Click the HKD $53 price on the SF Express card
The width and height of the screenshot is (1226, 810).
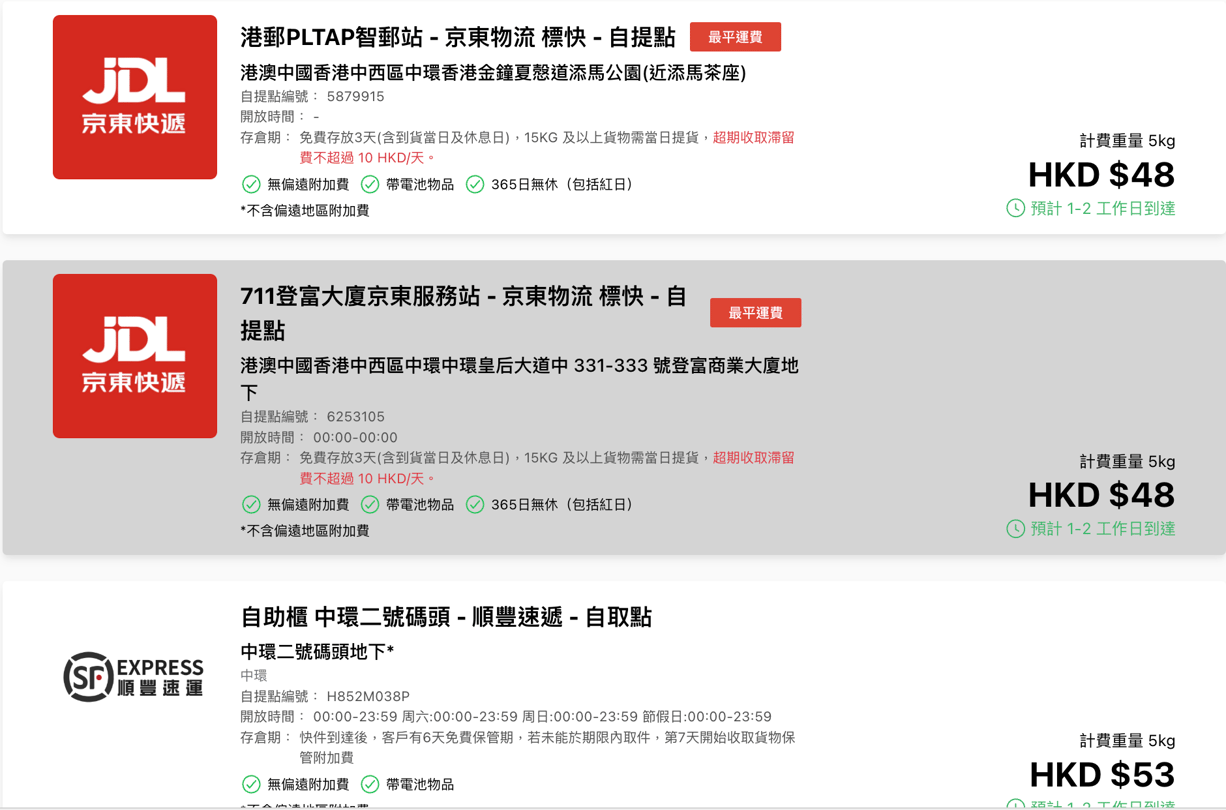pyautogui.click(x=1101, y=775)
